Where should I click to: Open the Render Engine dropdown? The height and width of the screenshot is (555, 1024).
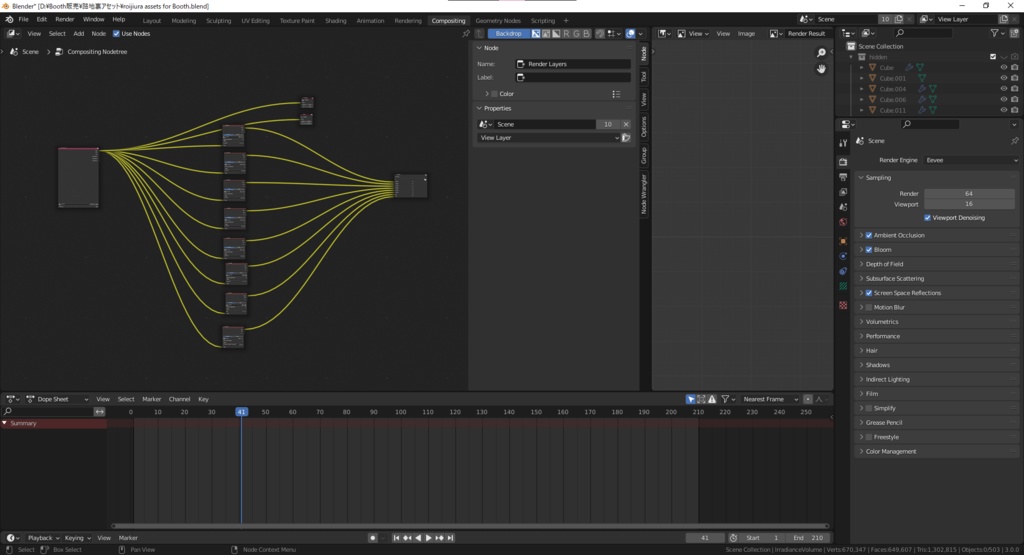(970, 160)
